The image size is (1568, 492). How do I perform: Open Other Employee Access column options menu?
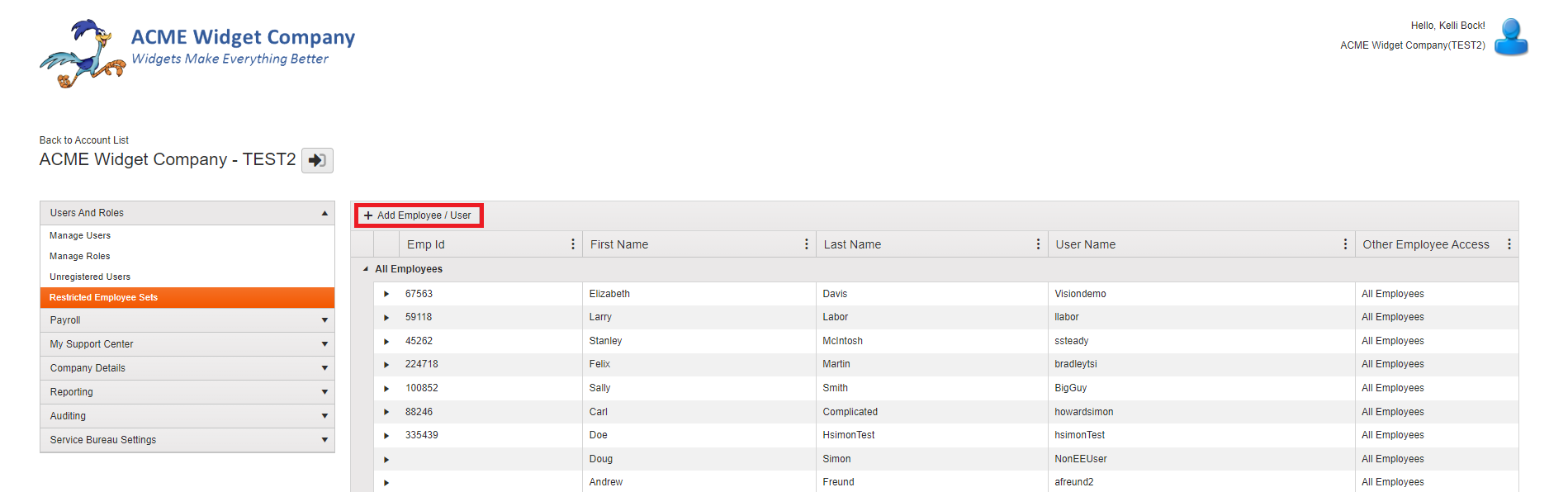coord(1509,244)
